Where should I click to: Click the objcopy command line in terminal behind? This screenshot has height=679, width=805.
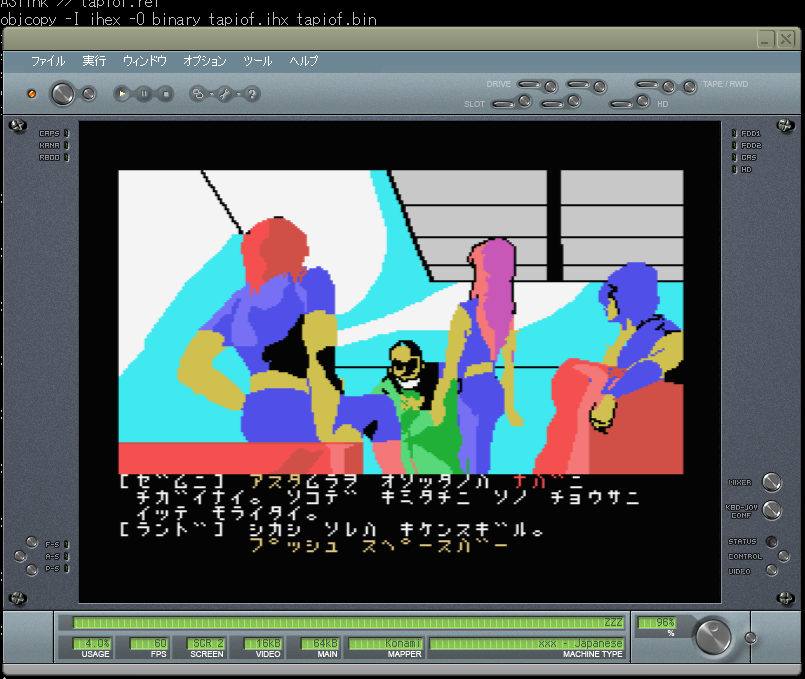pos(188,20)
